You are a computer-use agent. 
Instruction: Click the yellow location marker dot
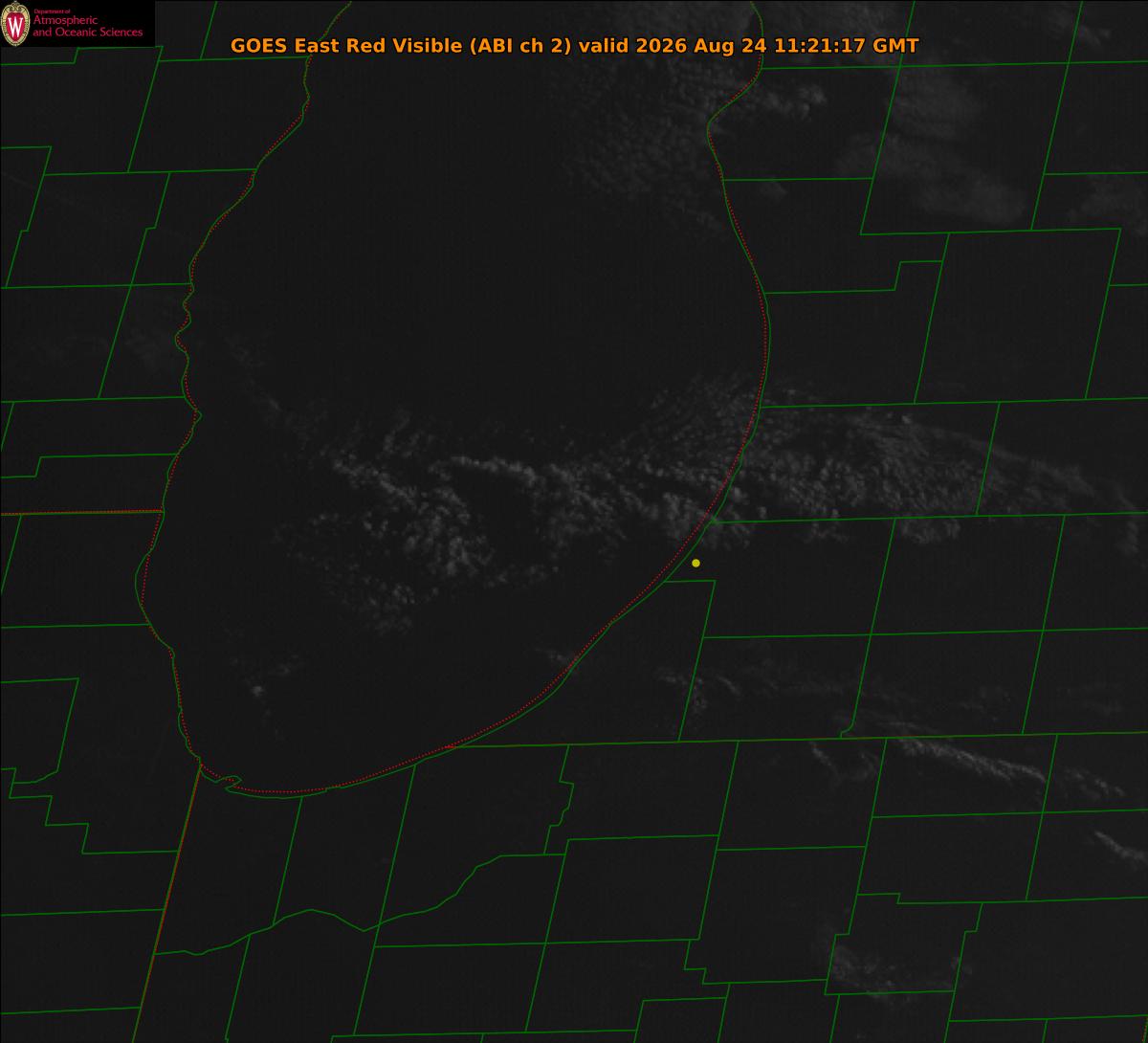pos(695,563)
